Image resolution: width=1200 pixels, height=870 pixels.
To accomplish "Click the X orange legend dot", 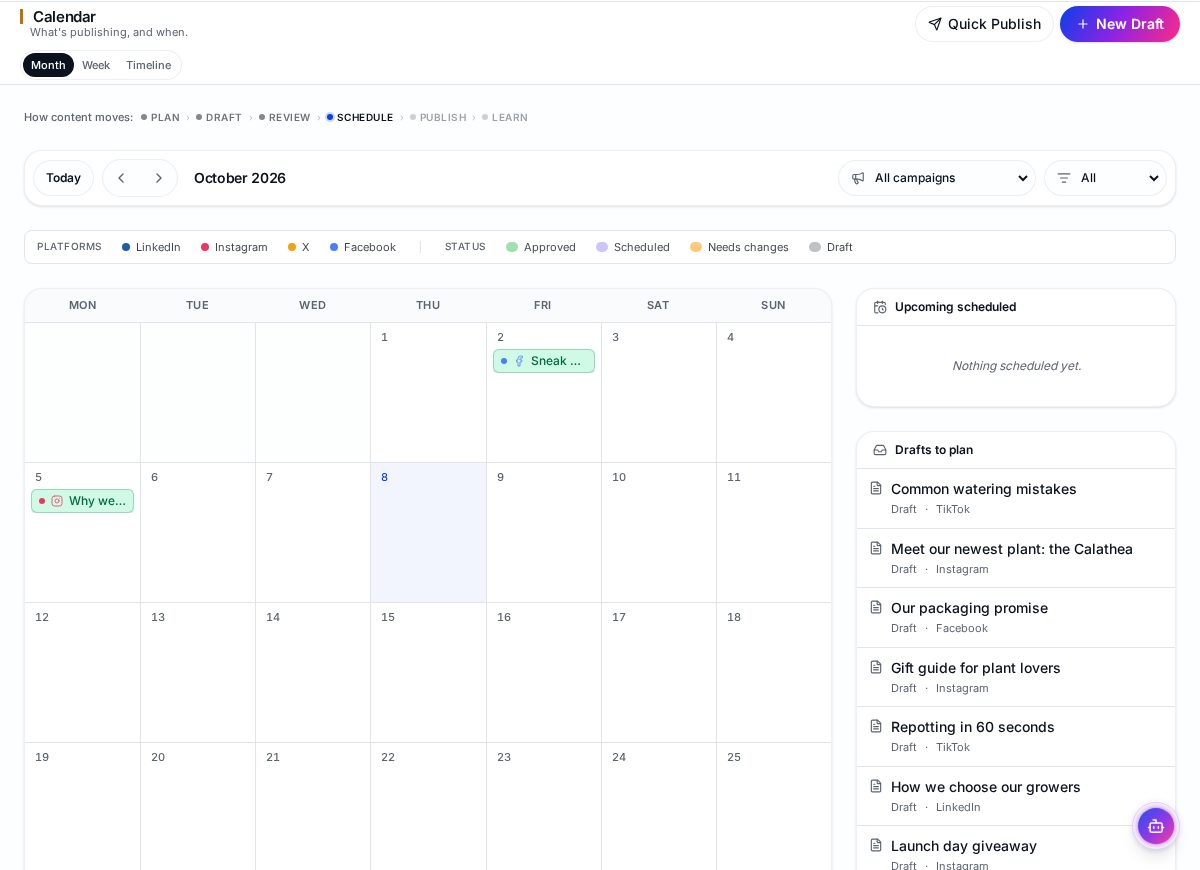I will 292,247.
